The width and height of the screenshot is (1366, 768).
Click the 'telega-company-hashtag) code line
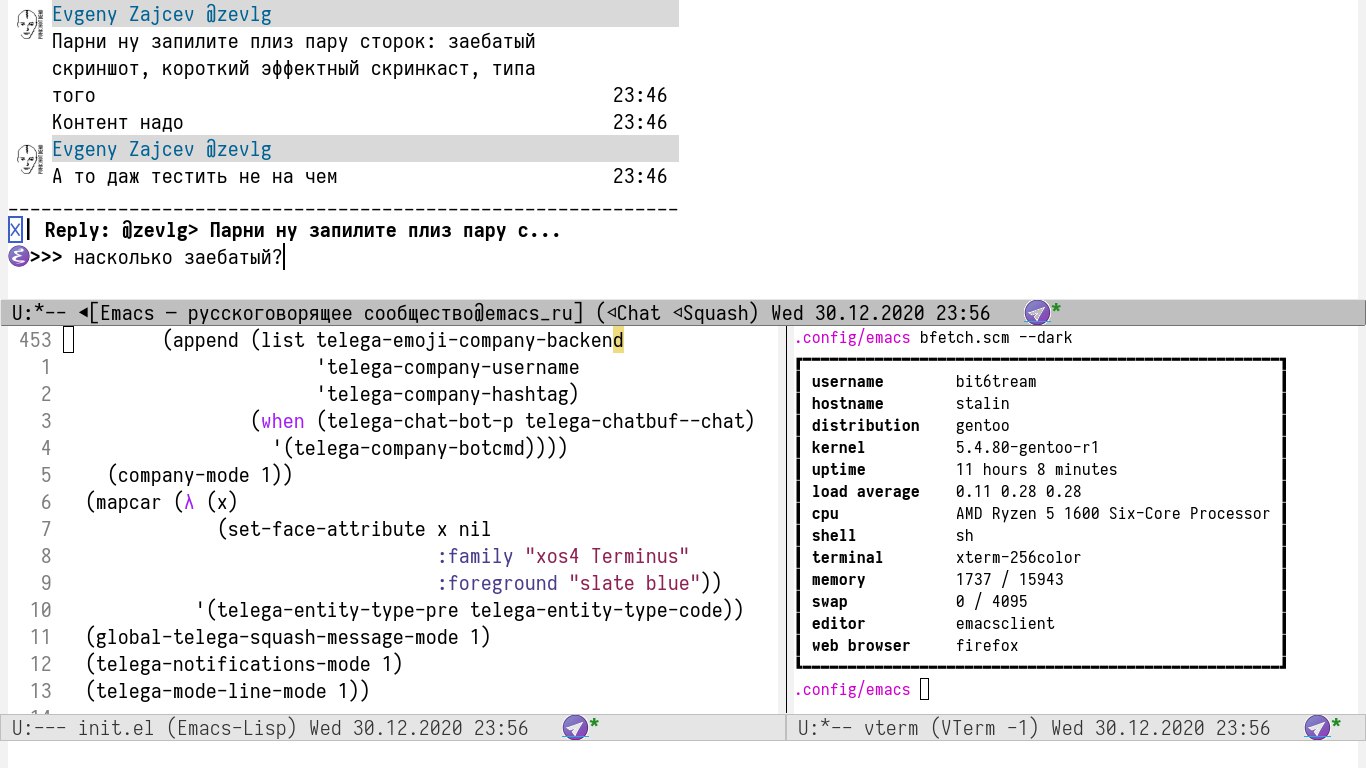coord(448,394)
